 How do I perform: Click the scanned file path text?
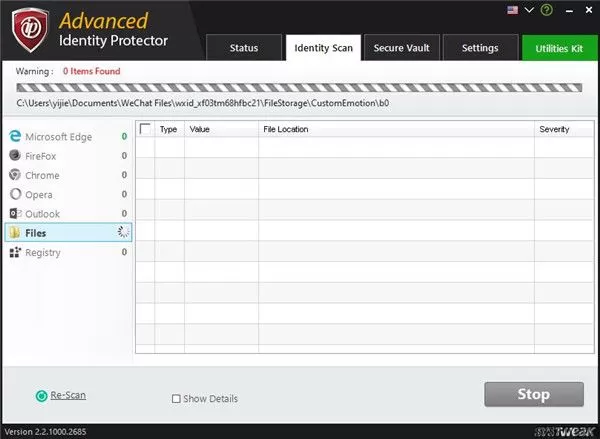tap(203, 103)
